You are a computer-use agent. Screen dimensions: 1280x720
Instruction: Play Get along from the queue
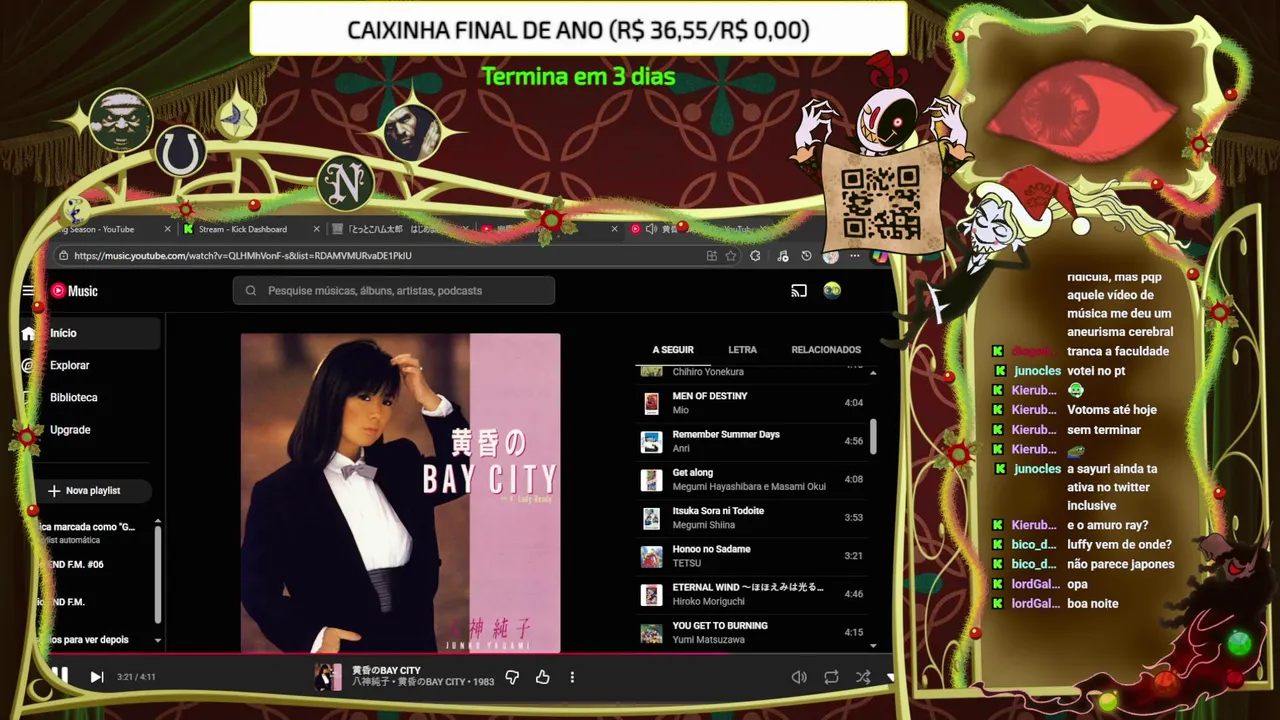coord(752,479)
